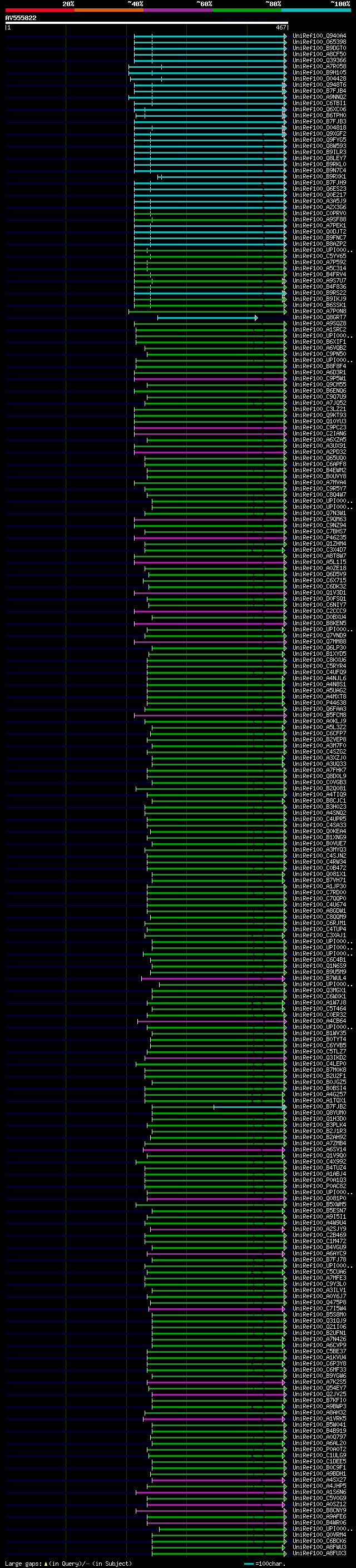
Task: Select hit label UniRef100_O04818
Action: pos(319,128)
